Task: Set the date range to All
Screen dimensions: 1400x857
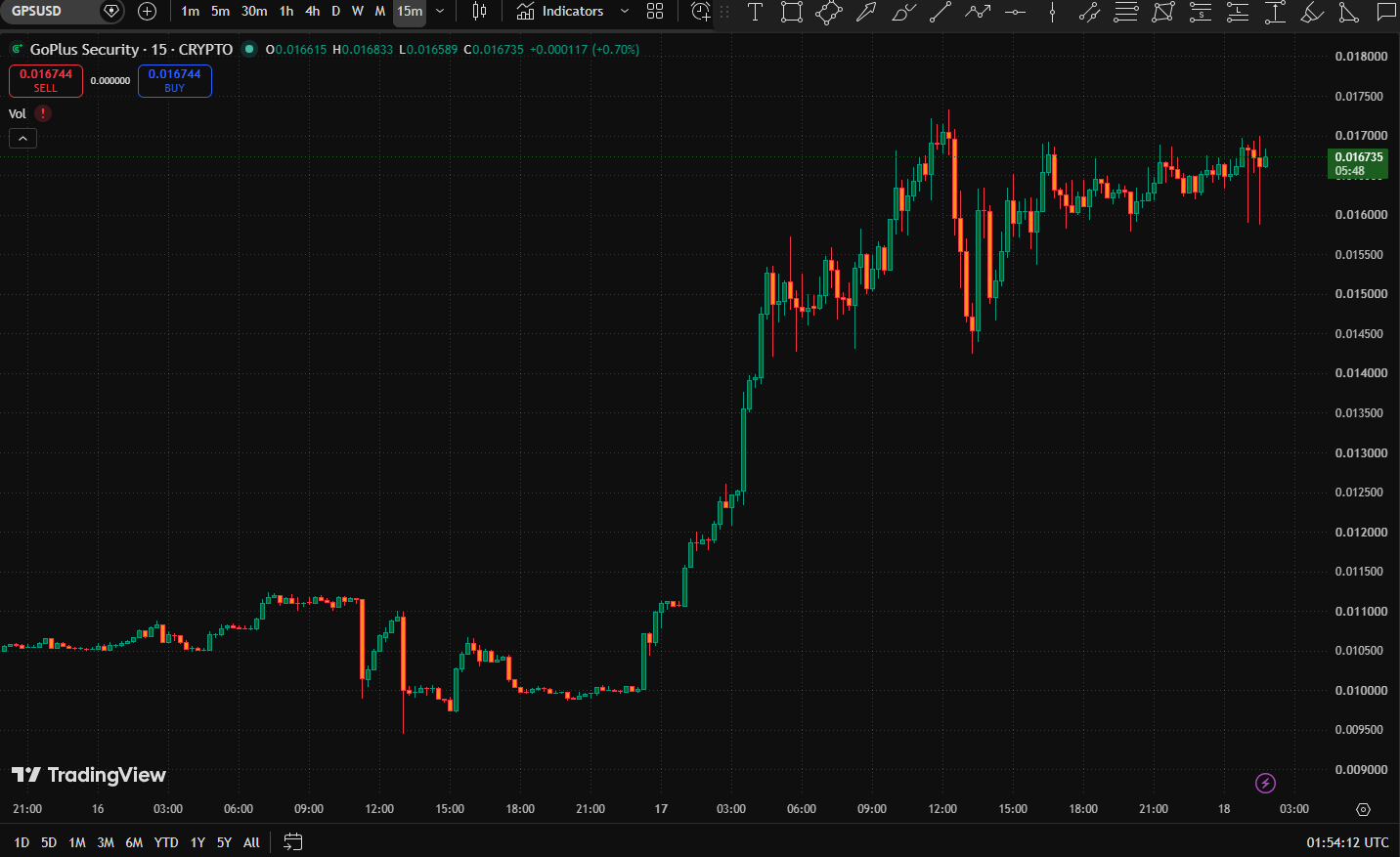Action: 251,842
